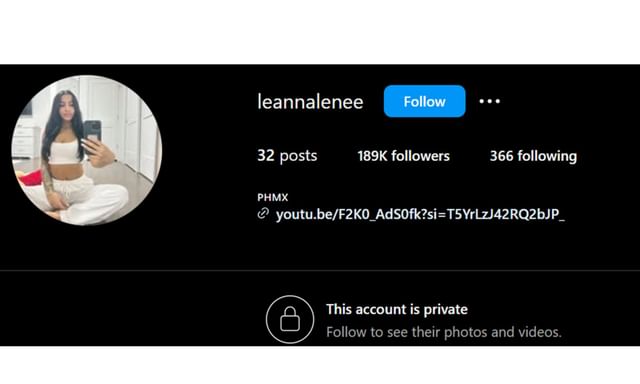640x384 pixels.
Task: Click the number 32 in the posts stat
Action: [266, 155]
